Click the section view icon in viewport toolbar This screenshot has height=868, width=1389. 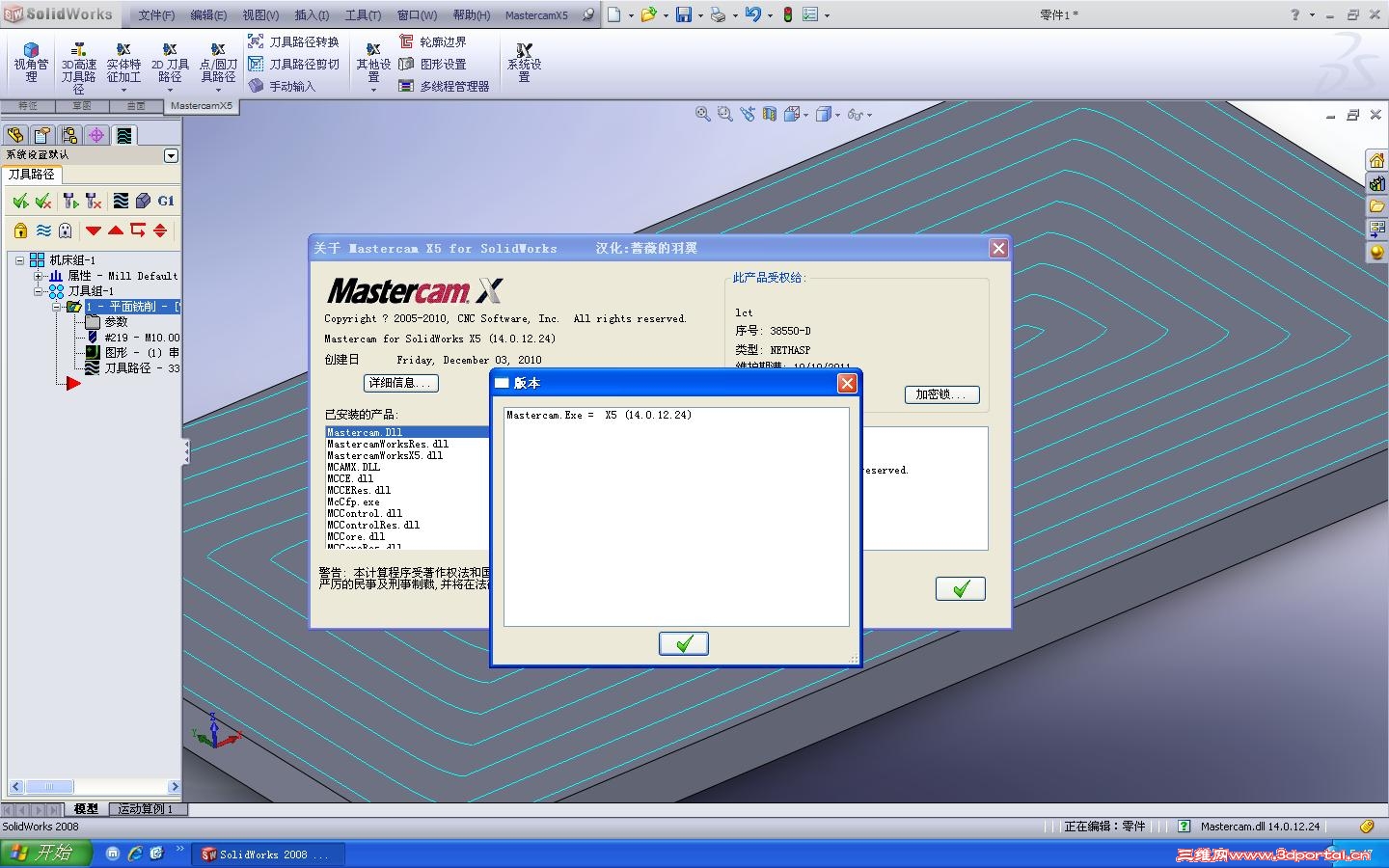(769, 114)
